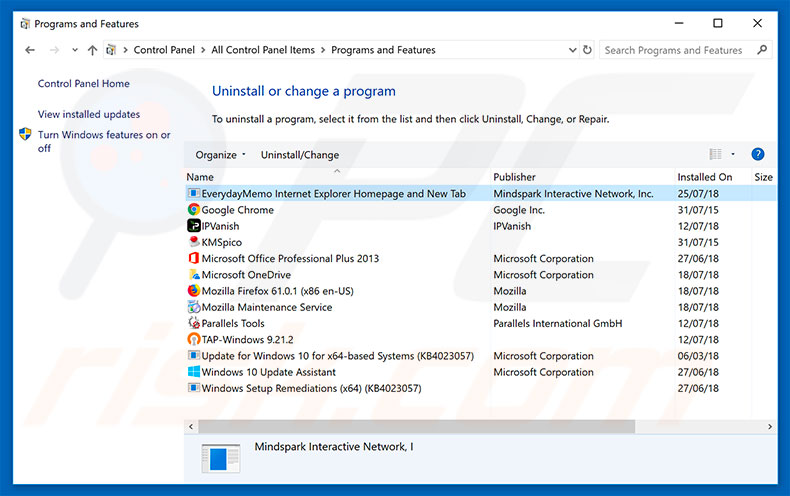
Task: Go up one level with up arrow
Action: (x=92, y=50)
